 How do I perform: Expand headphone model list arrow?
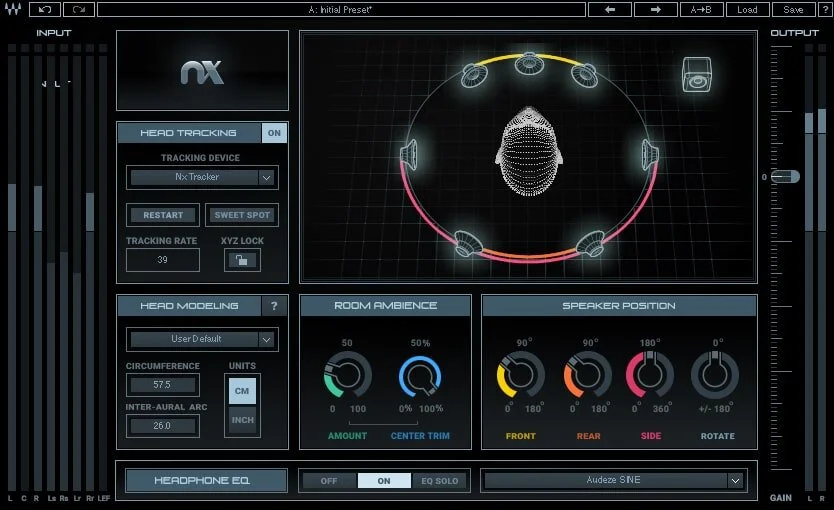point(735,481)
